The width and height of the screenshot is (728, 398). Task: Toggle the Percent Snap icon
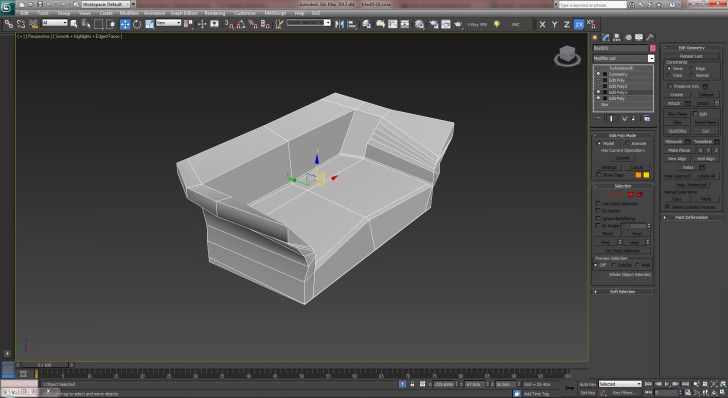pyautogui.click(x=253, y=24)
